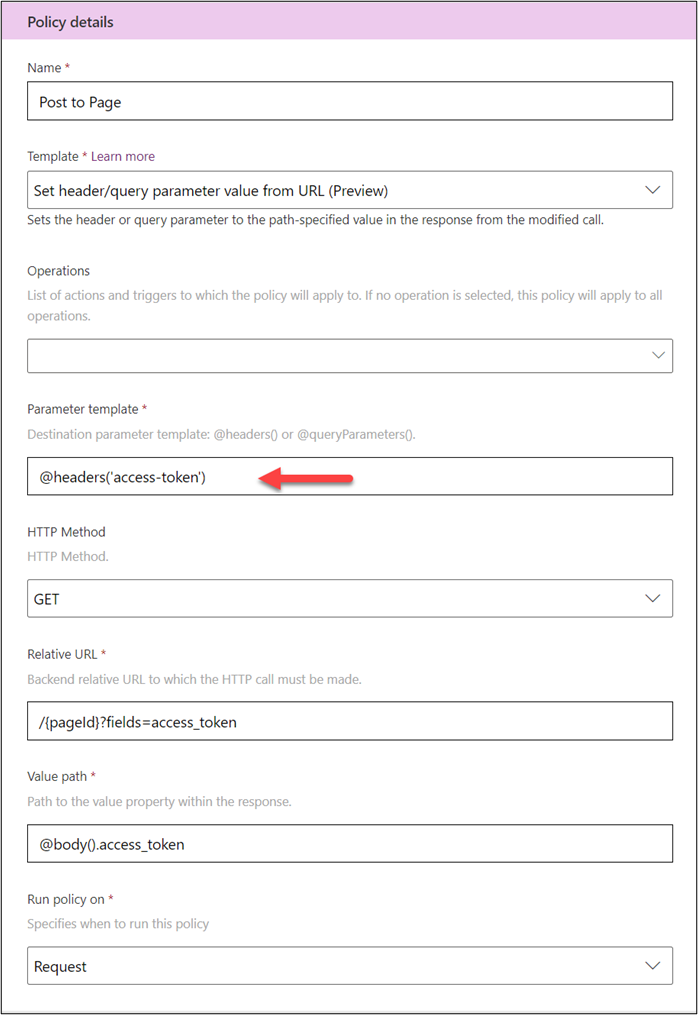
Task: Expand the Run policy on dropdown
Action: click(x=350, y=966)
